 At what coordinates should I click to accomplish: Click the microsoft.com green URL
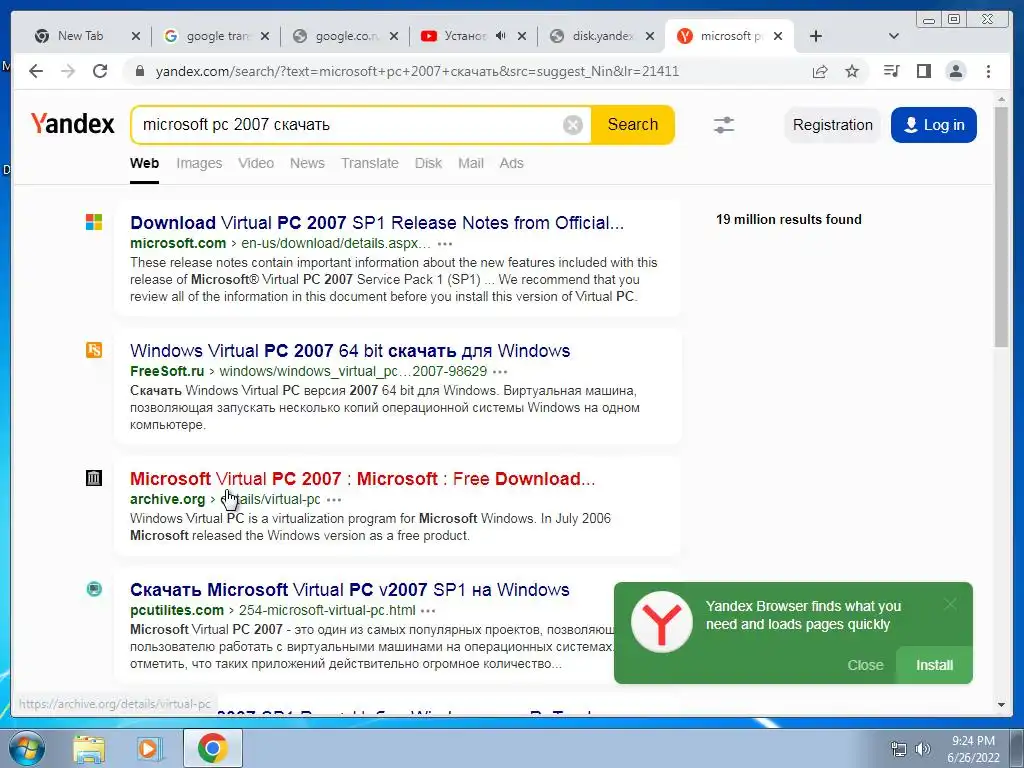(178, 244)
